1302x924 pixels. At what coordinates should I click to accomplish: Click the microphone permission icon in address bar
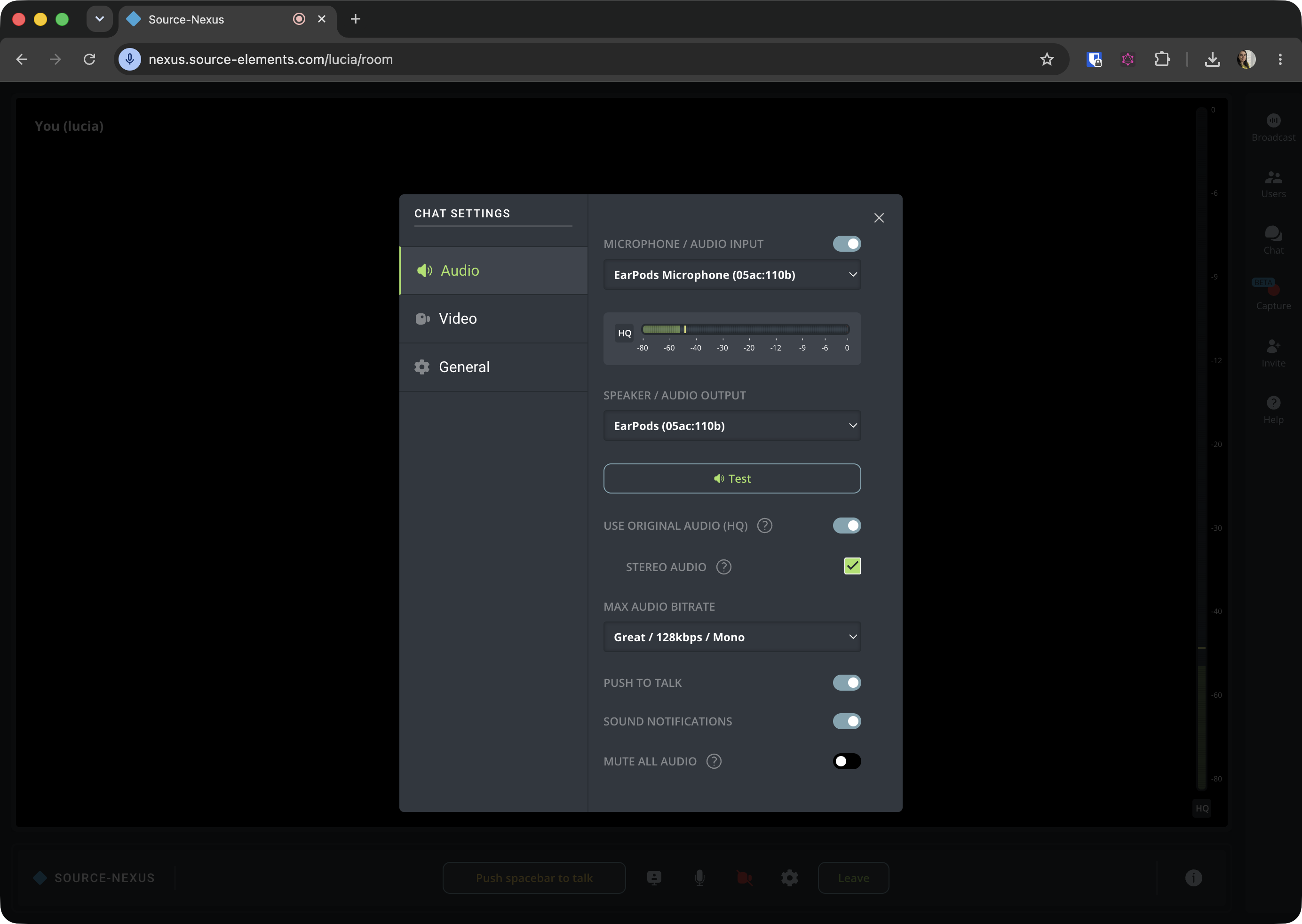pos(130,59)
